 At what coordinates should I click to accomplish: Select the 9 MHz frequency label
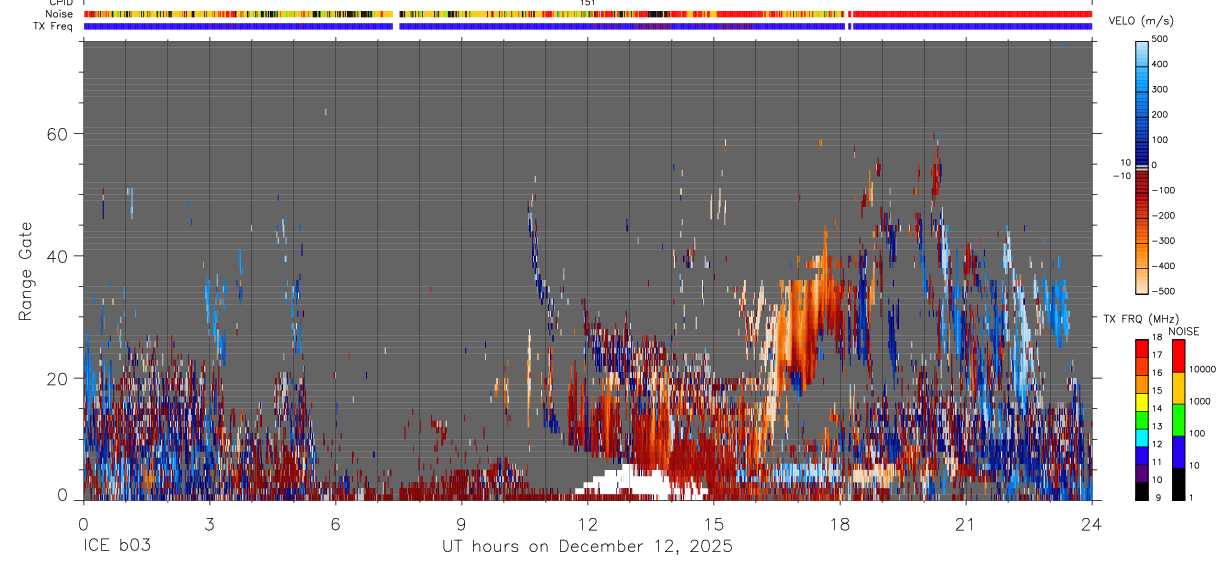tap(1157, 497)
